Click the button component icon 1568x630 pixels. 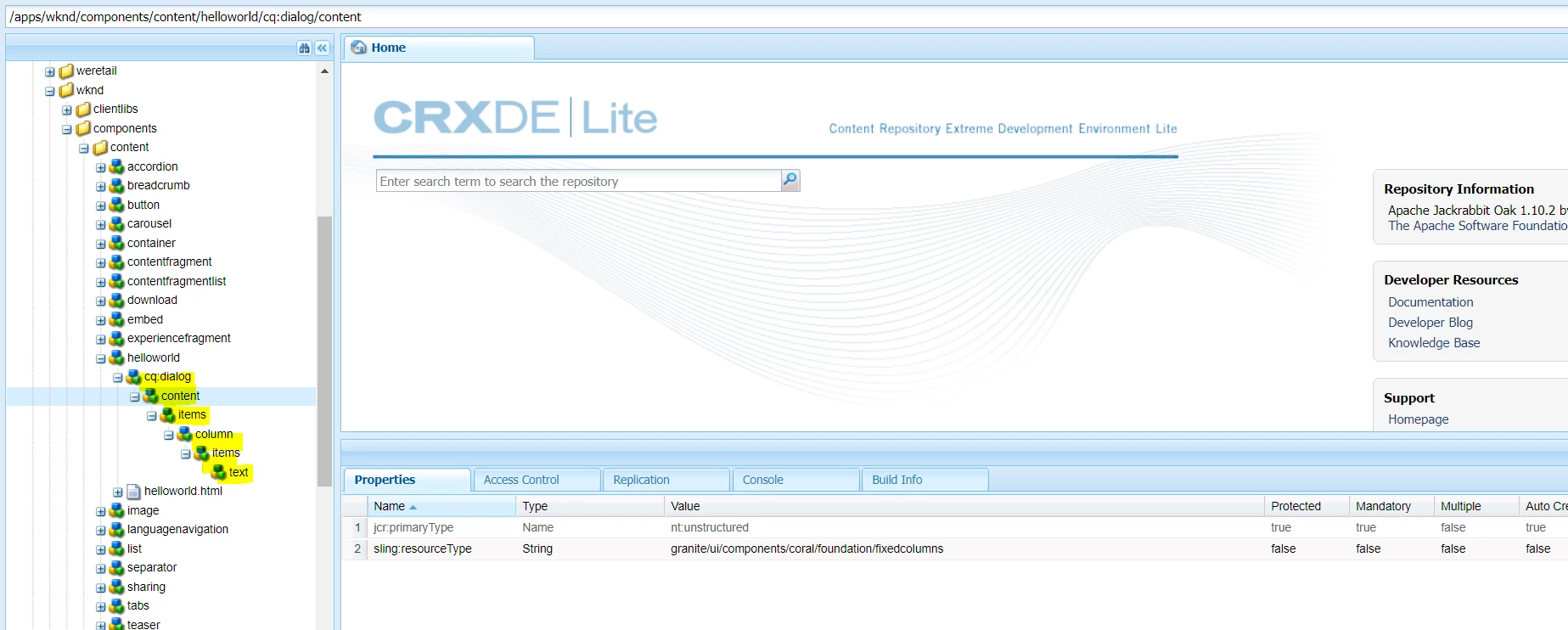[x=117, y=205]
